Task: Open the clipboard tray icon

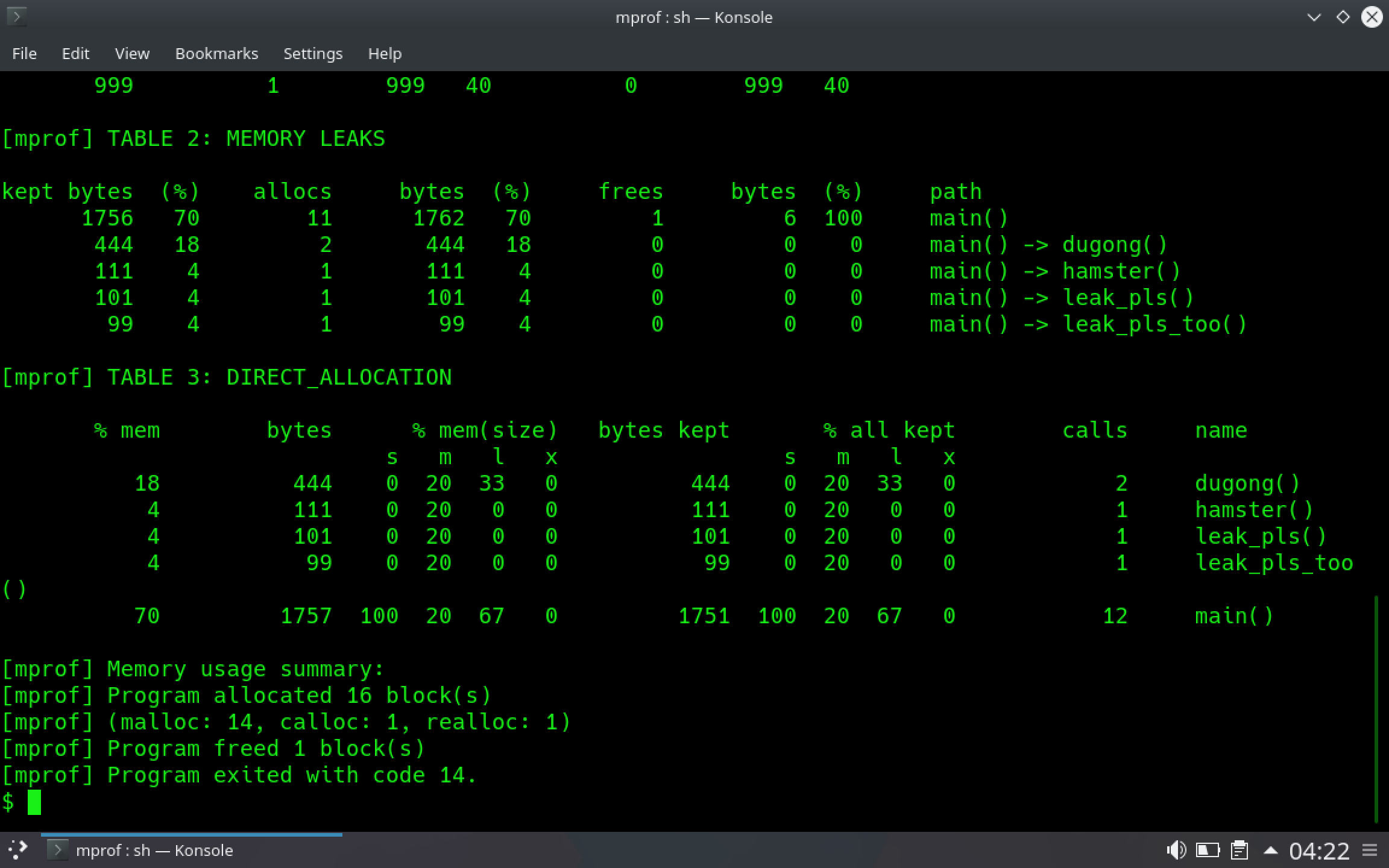Action: 1239,851
